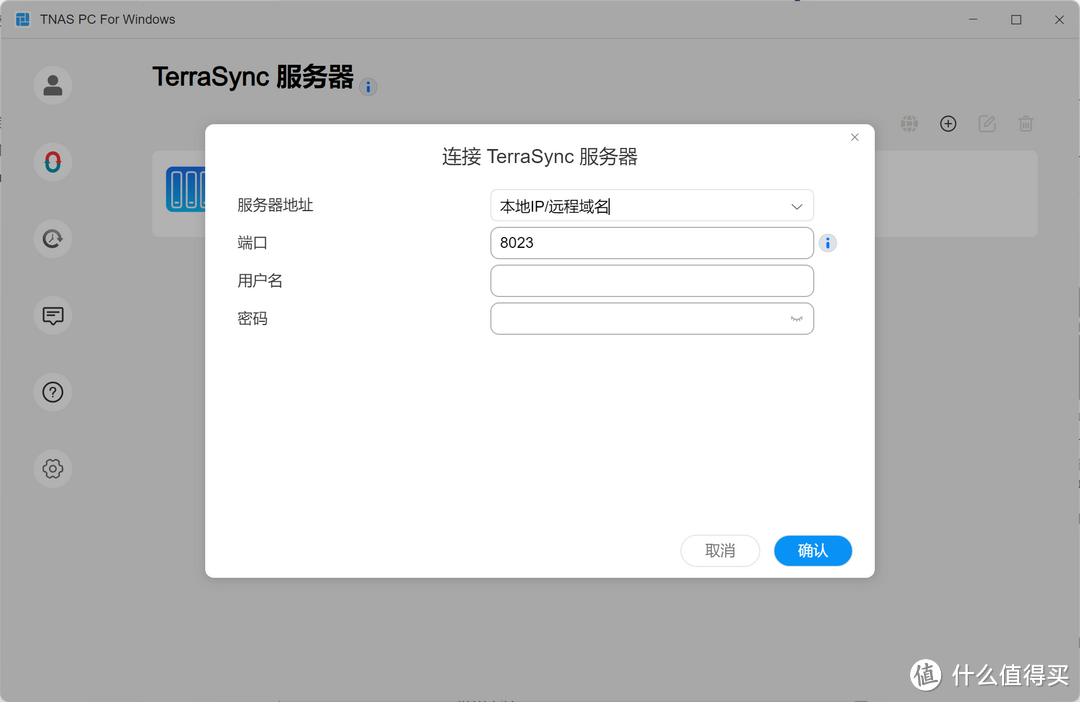Click the info icon beside the TerraSync 服务器 title
This screenshot has width=1080, height=702.
pyautogui.click(x=368, y=87)
